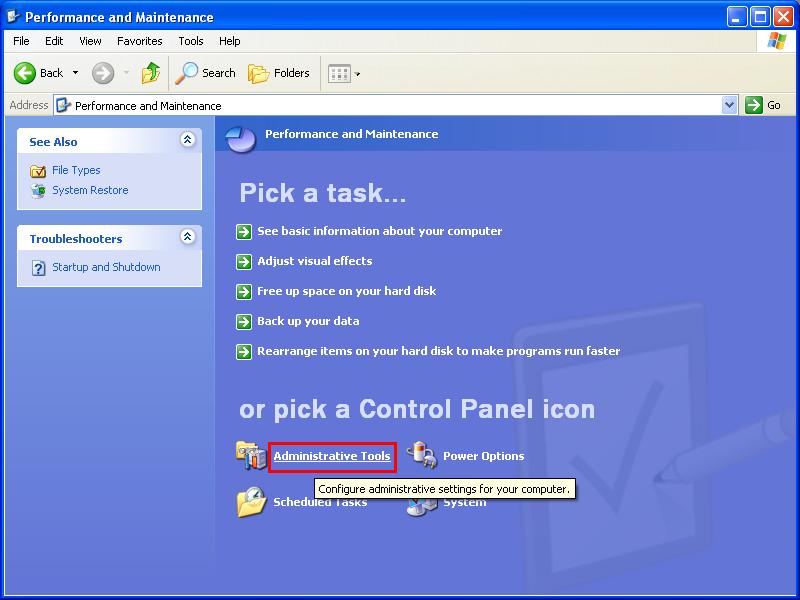Image resolution: width=800 pixels, height=600 pixels.
Task: Click the Troubleshooters panel header
Action: point(109,238)
